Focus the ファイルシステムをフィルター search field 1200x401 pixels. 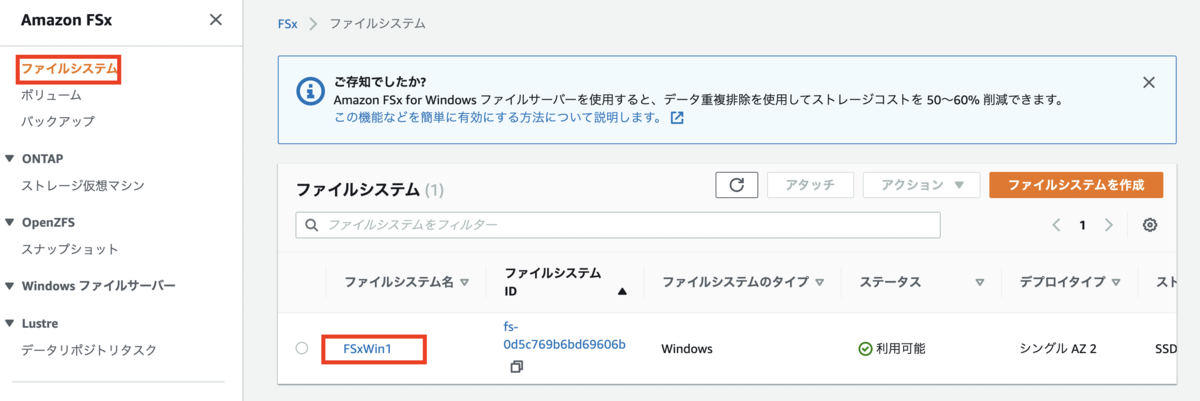[618, 225]
